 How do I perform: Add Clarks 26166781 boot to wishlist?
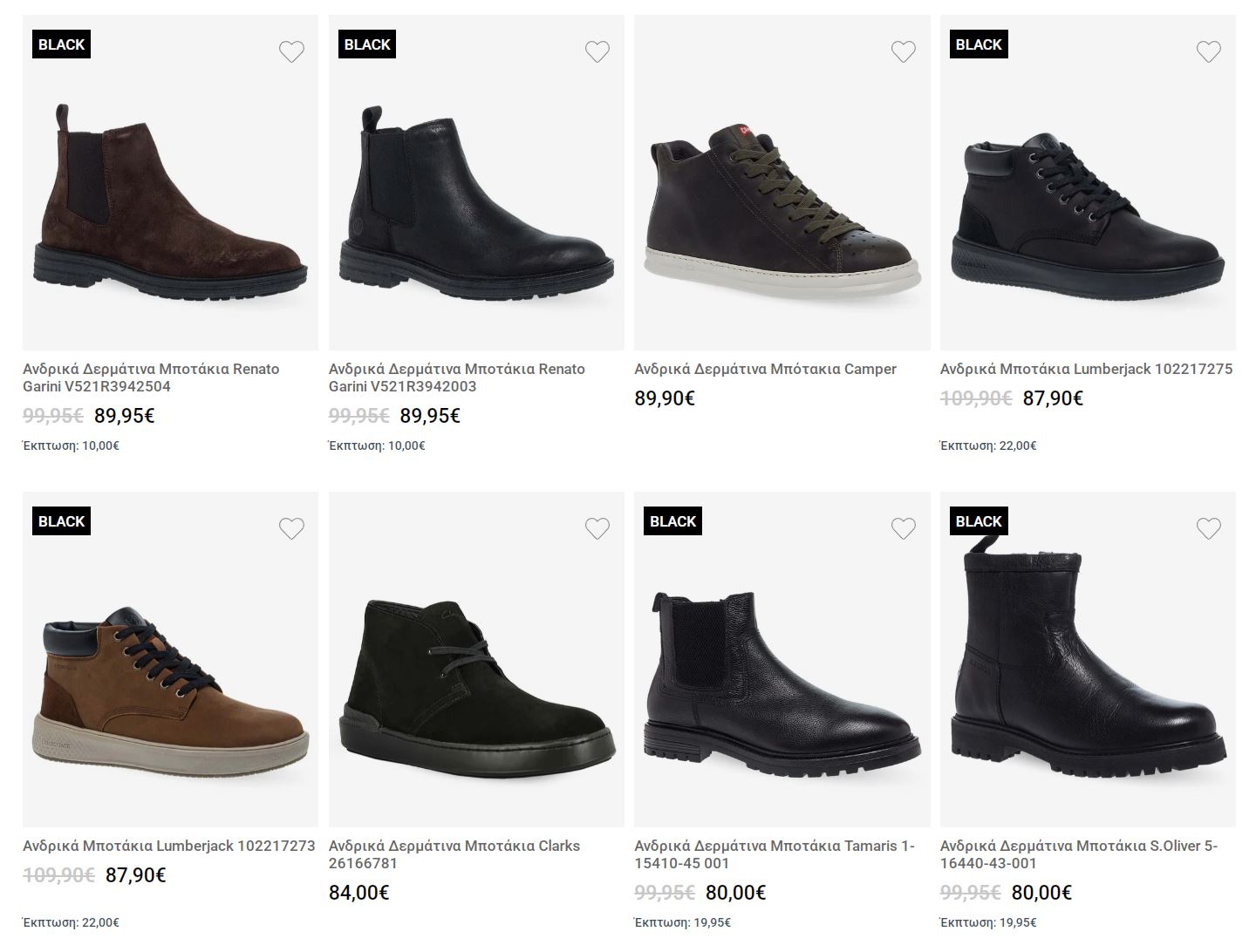pos(597,528)
